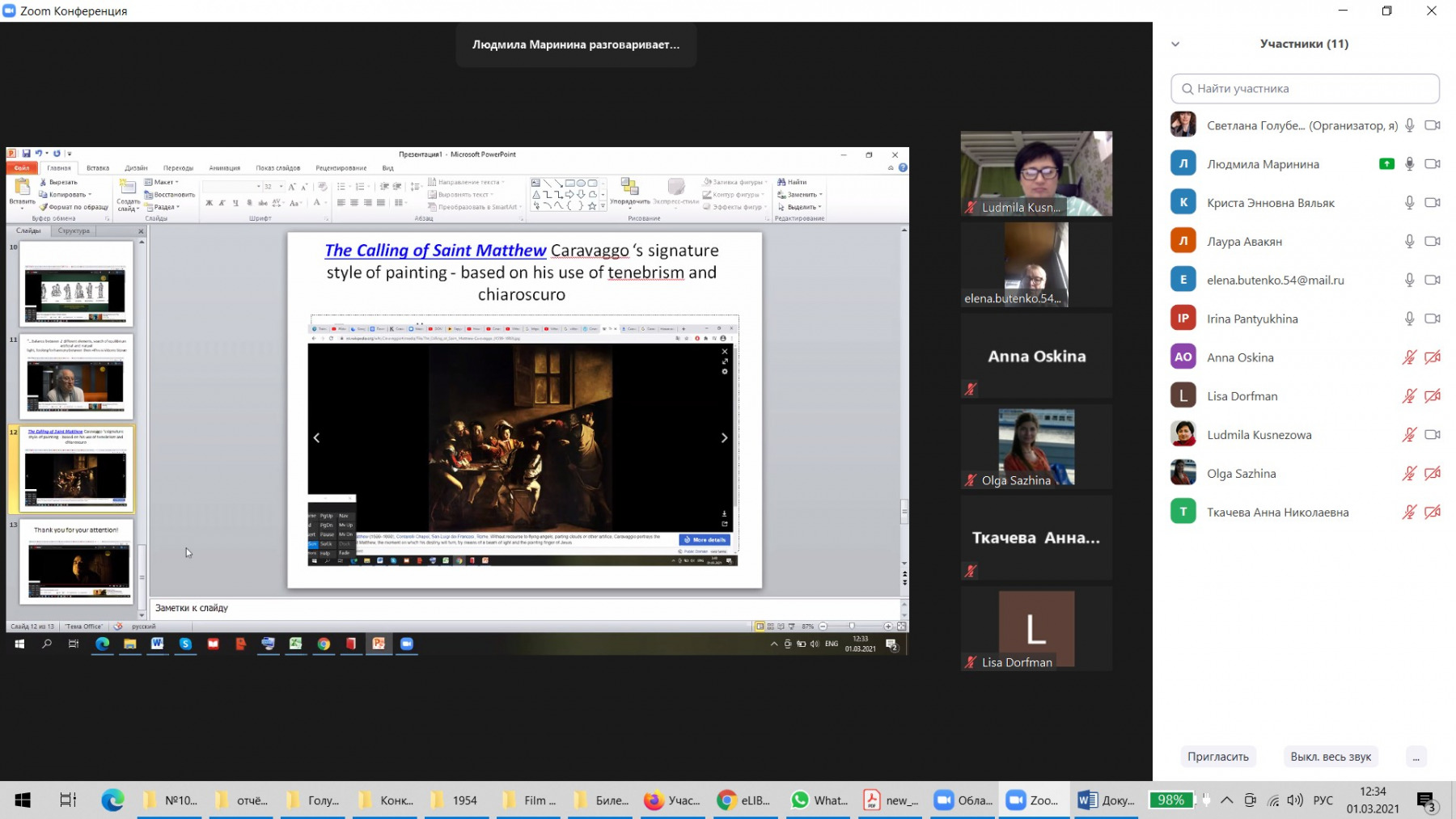The image size is (1456, 819).
Task: Click Заметки к слайду notes field
Action: pos(524,608)
